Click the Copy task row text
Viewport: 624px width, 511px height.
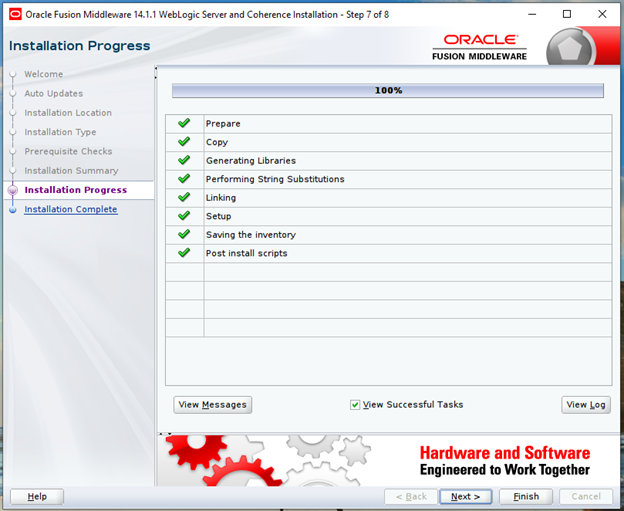[217, 142]
